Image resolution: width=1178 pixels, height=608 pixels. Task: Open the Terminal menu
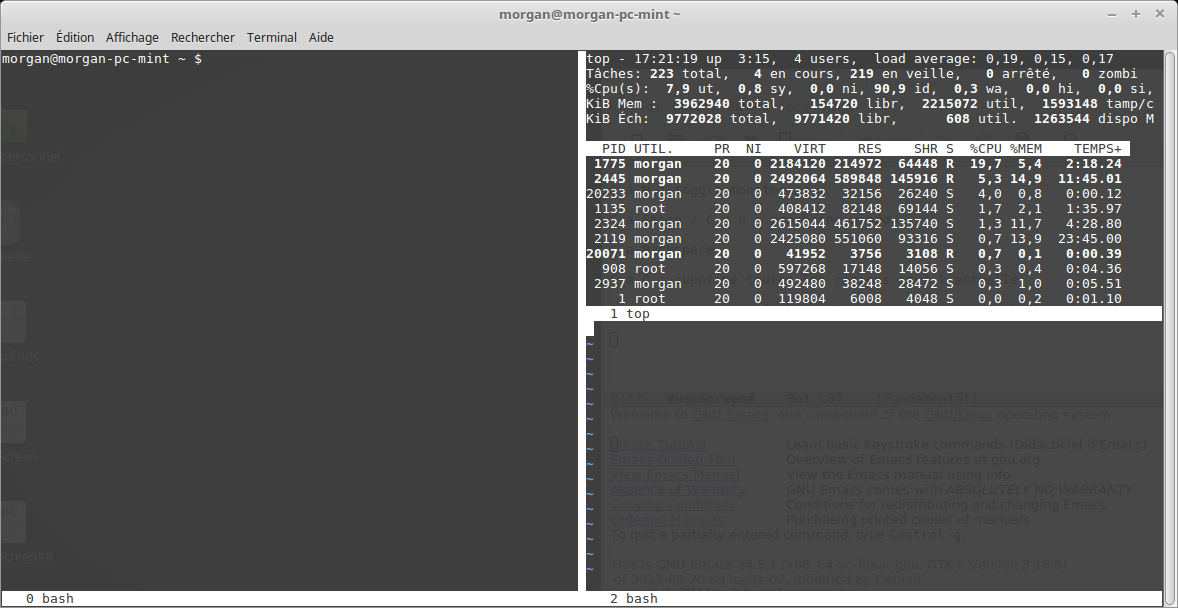pos(272,37)
